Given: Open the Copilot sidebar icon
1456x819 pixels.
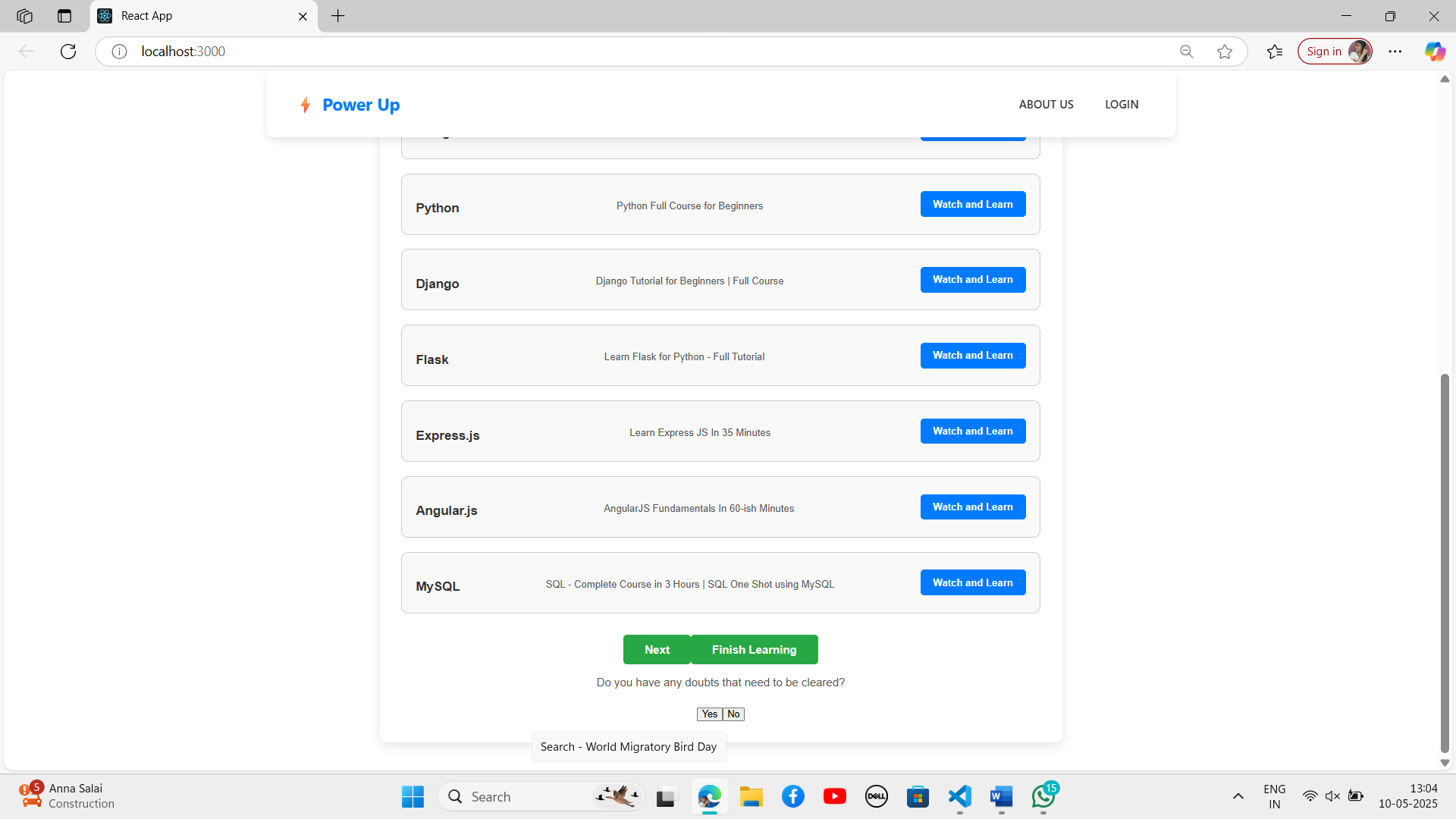Looking at the screenshot, I should click(x=1434, y=52).
